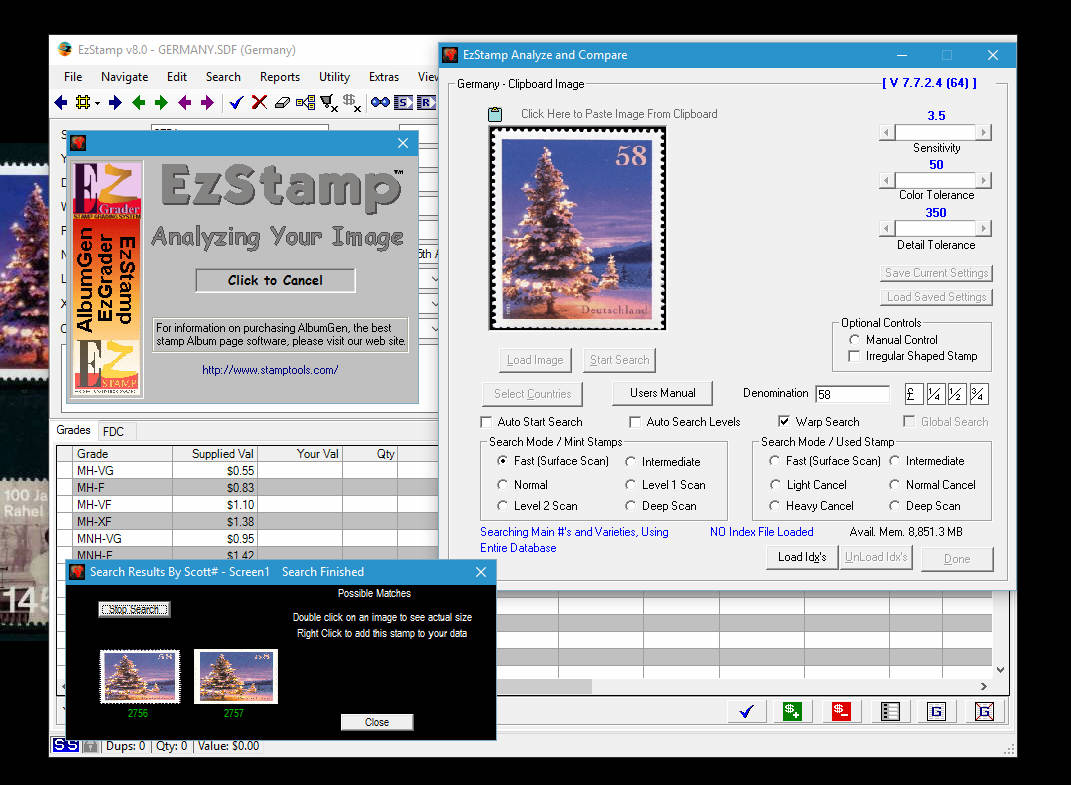Viewport: 1071px width, 785px height.
Task: Click the blue binoculars search icon
Action: click(380, 102)
